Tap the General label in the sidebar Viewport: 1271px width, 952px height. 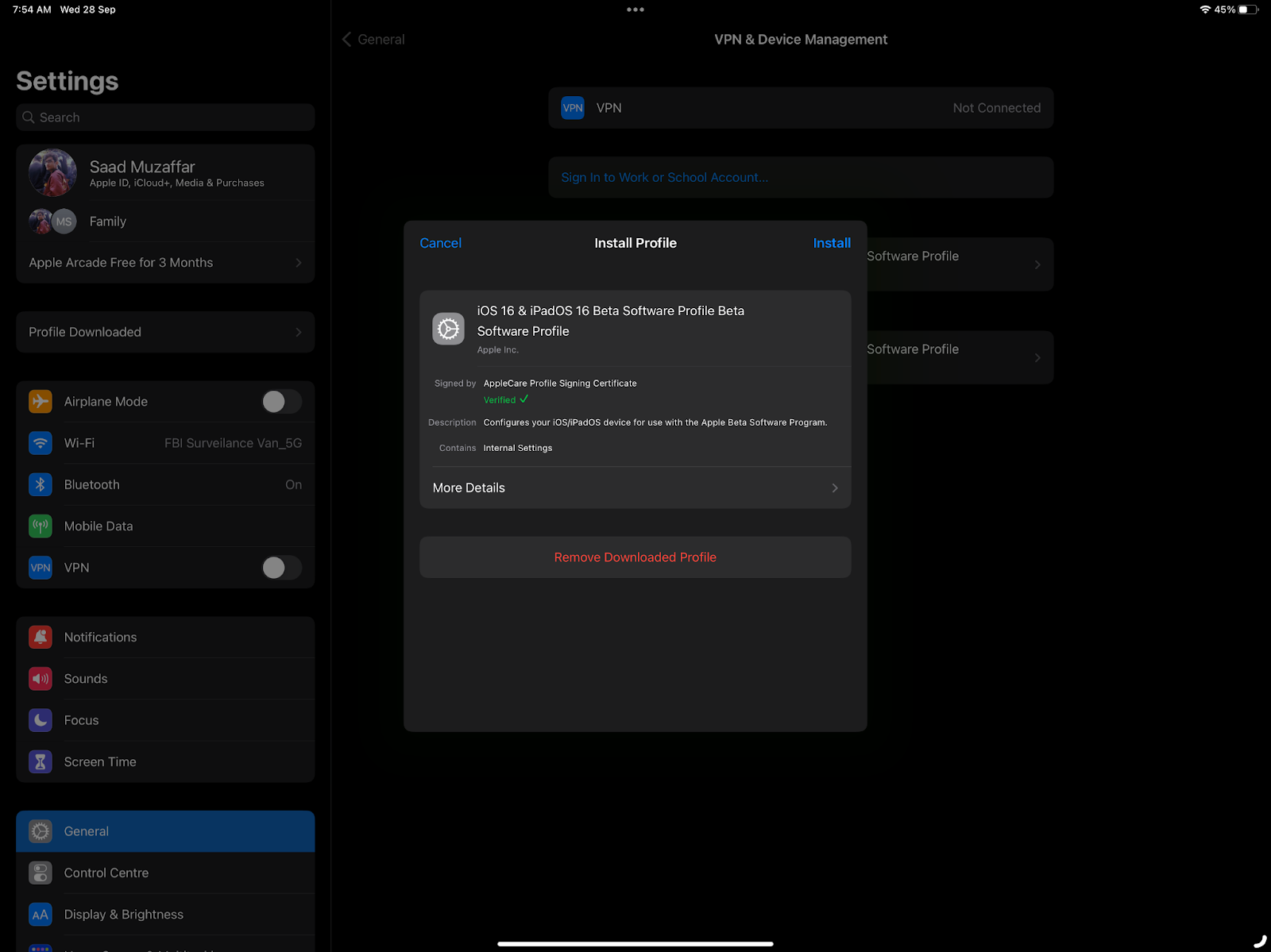[x=87, y=831]
